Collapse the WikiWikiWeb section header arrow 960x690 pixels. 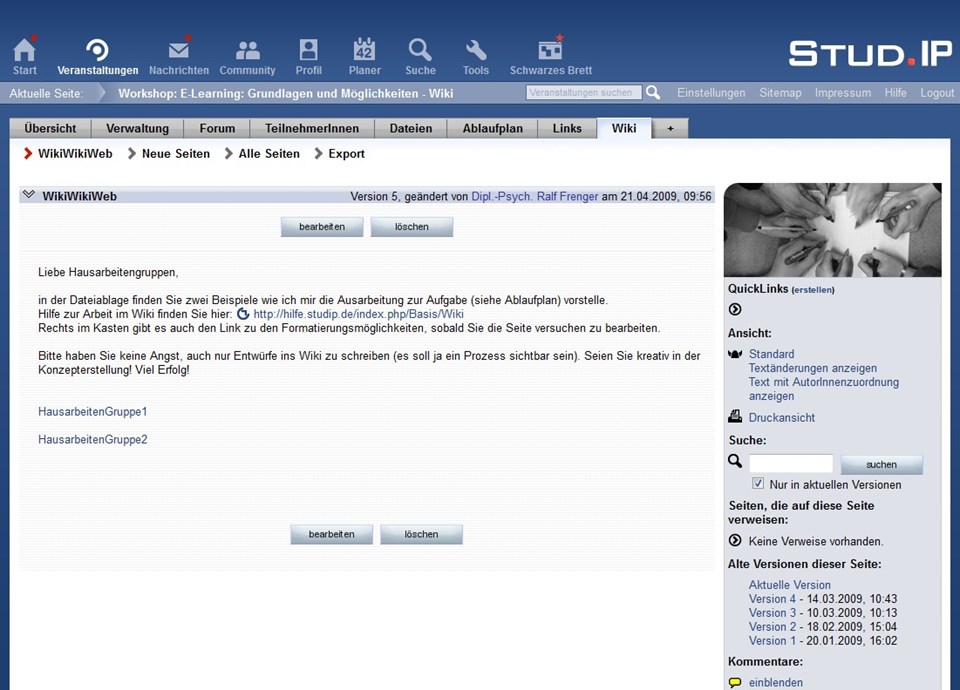pos(29,196)
